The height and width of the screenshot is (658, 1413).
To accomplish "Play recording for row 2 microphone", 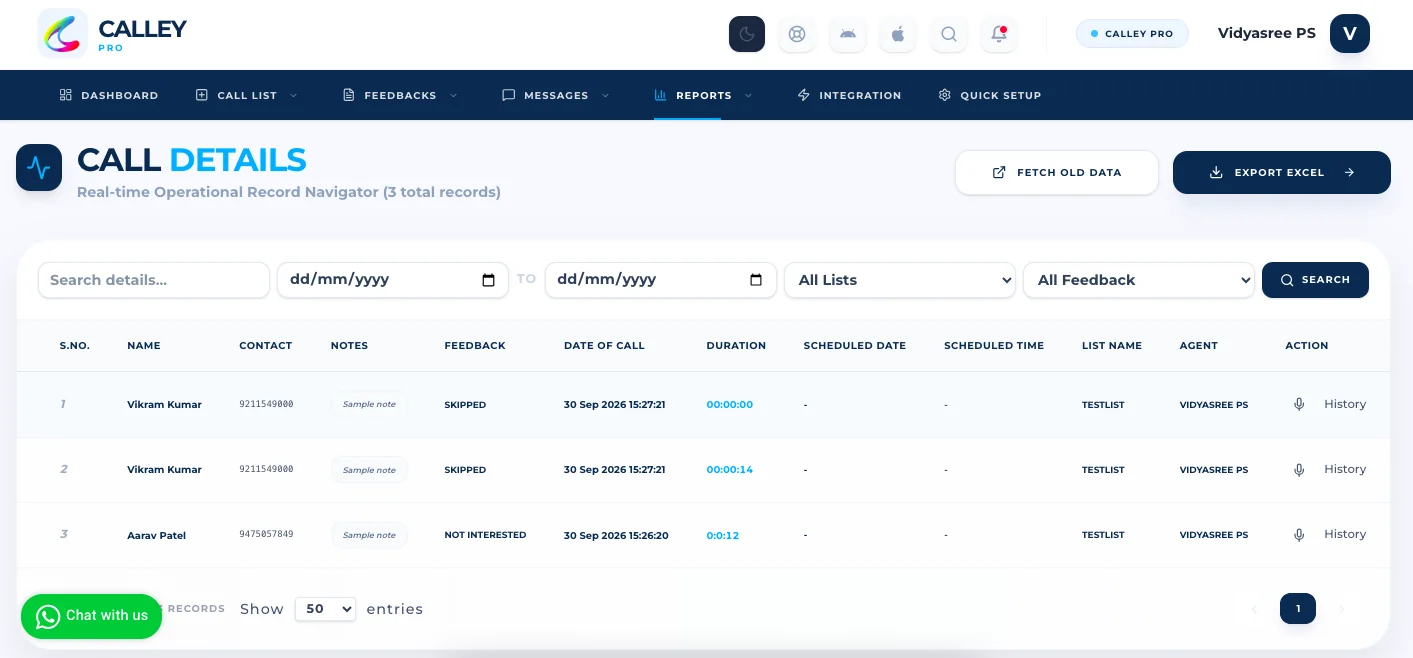I will 1299,469.
